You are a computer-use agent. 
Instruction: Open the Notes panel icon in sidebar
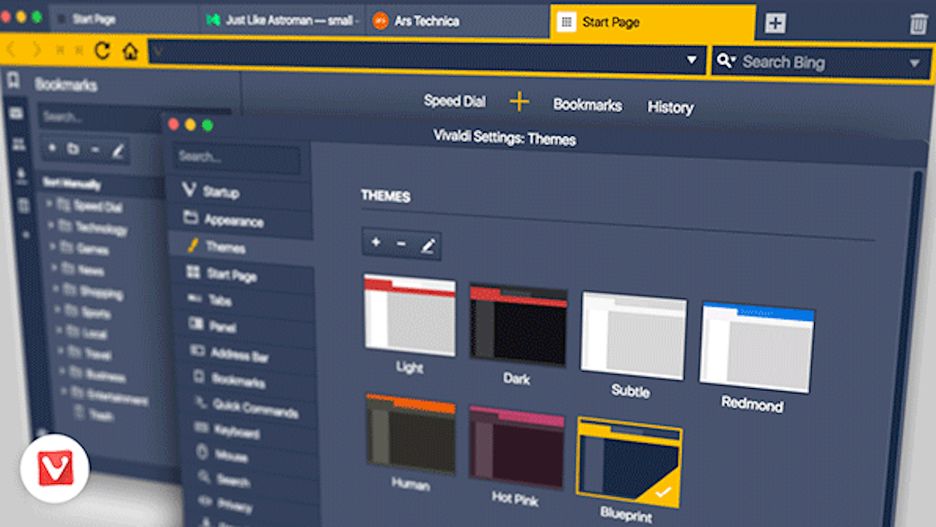pyautogui.click(x=24, y=206)
